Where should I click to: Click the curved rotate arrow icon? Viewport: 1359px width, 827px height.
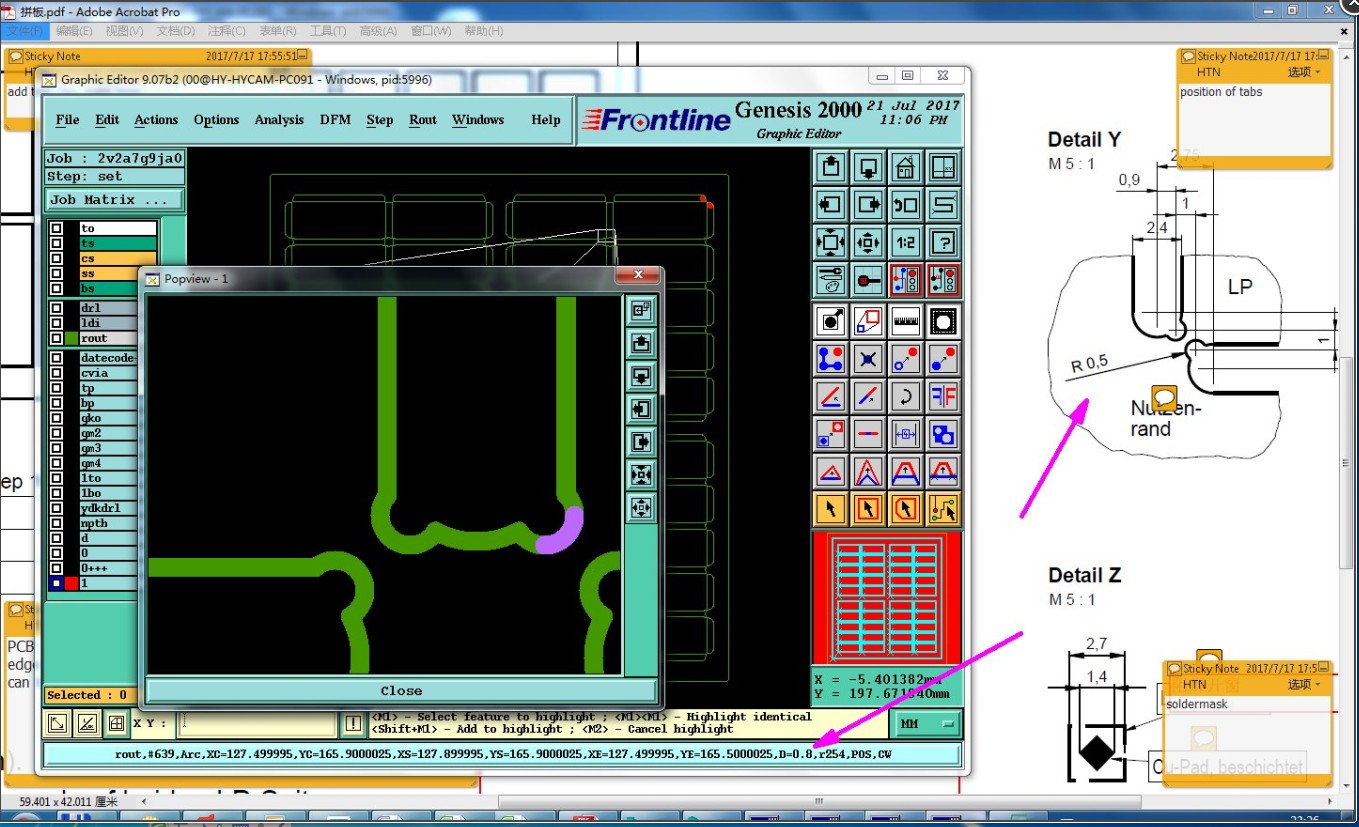(905, 396)
